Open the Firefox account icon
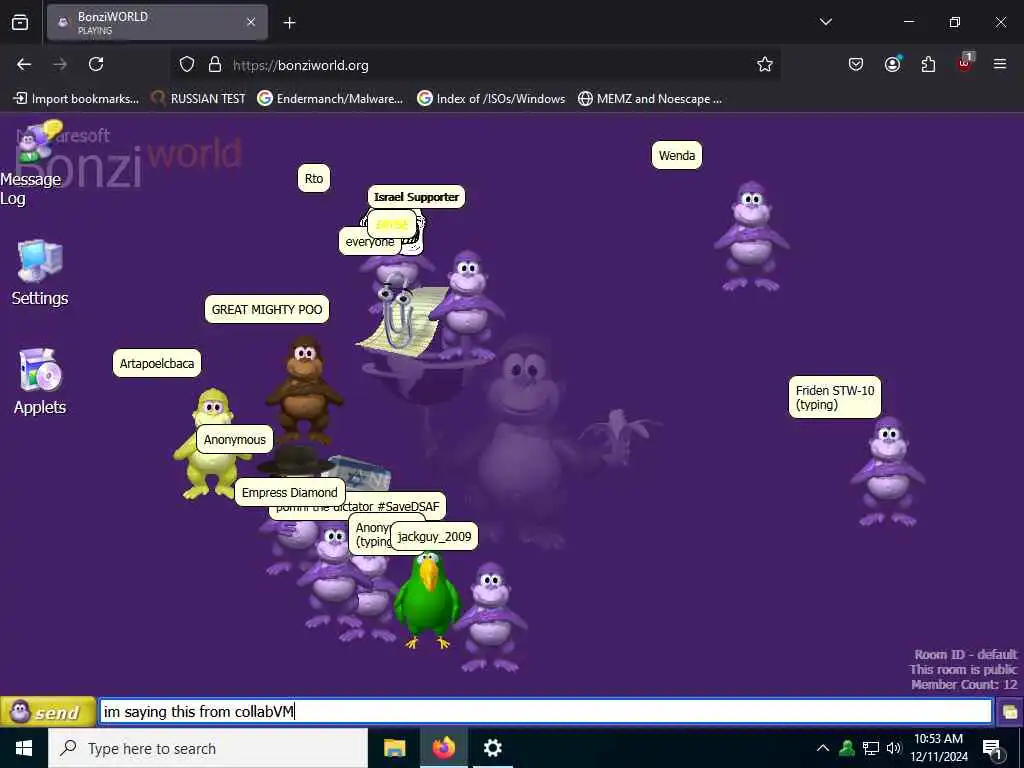This screenshot has height=768, width=1024. [x=892, y=65]
